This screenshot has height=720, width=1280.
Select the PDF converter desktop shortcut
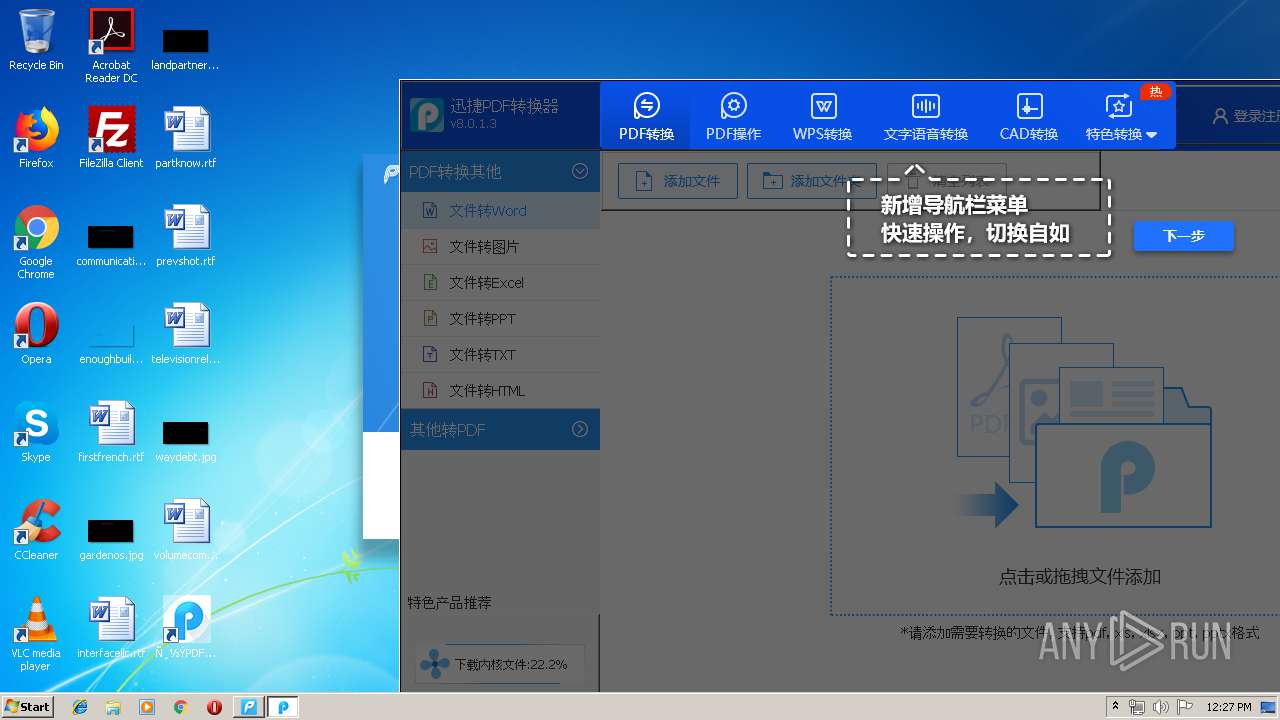186,628
